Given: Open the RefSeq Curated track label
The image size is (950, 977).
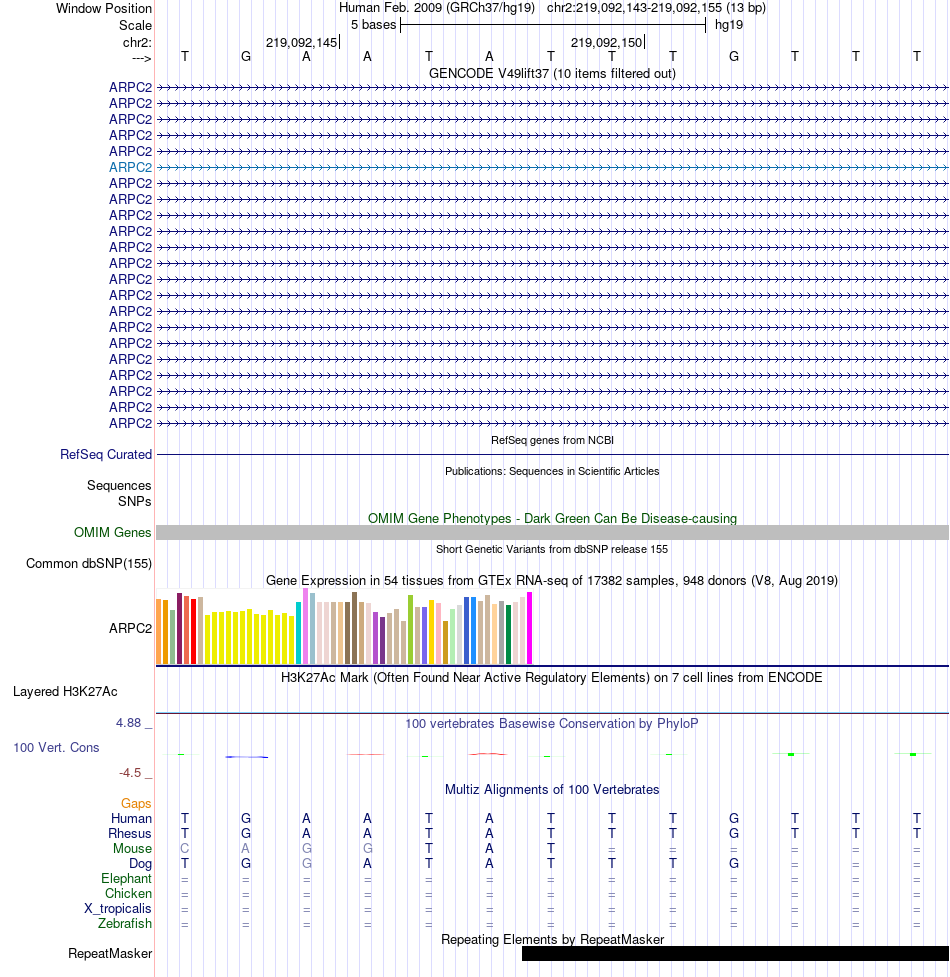Looking at the screenshot, I should point(106,455).
